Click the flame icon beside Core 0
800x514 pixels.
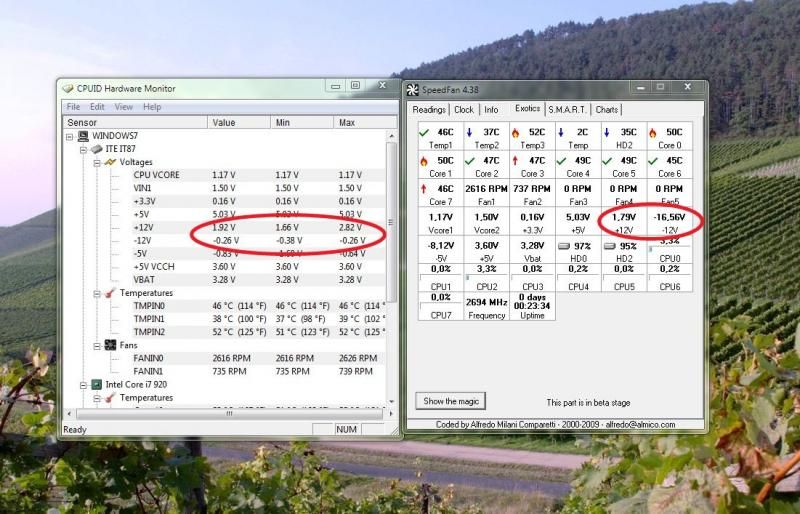tap(653, 133)
